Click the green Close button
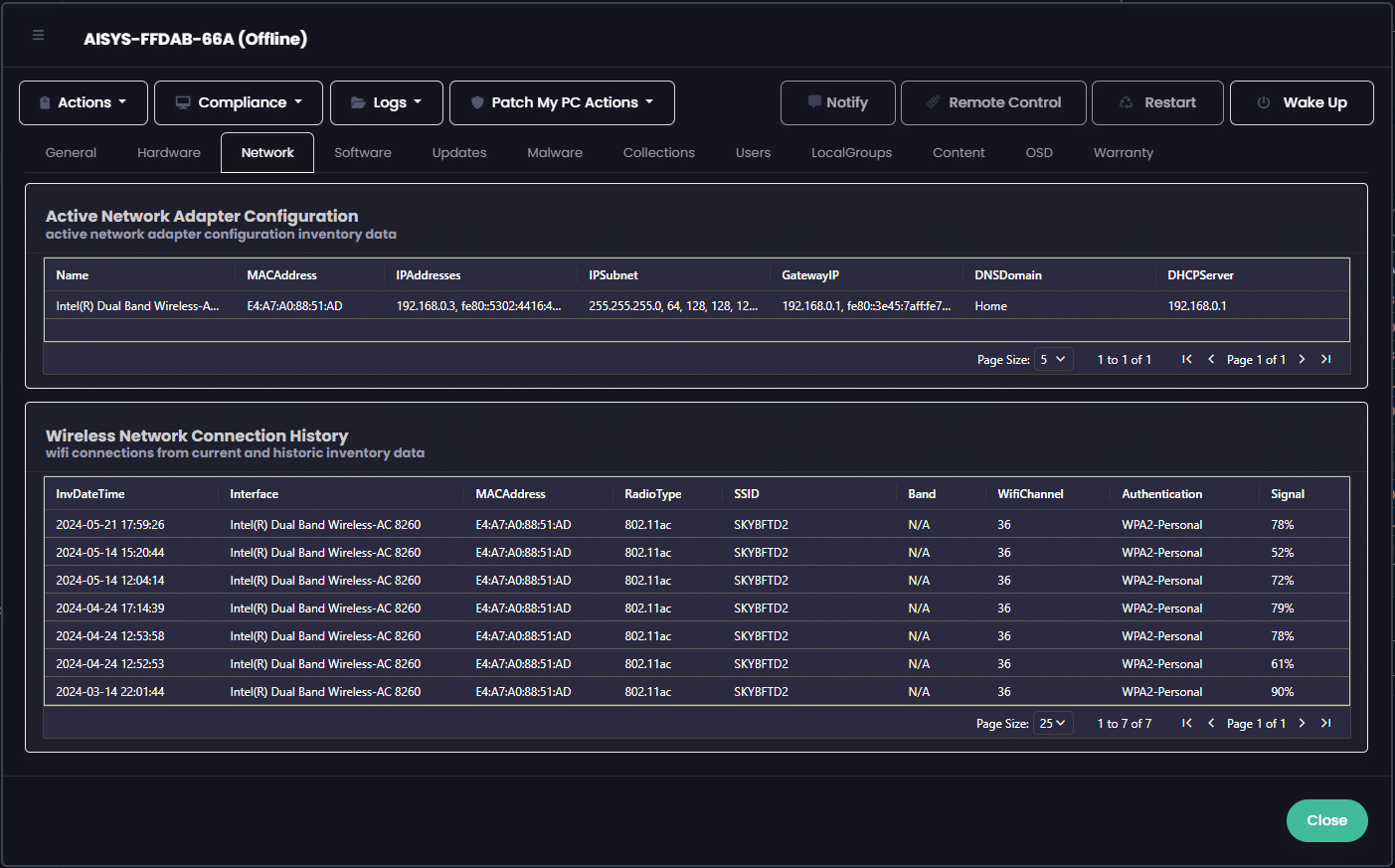1395x868 pixels. click(1326, 820)
